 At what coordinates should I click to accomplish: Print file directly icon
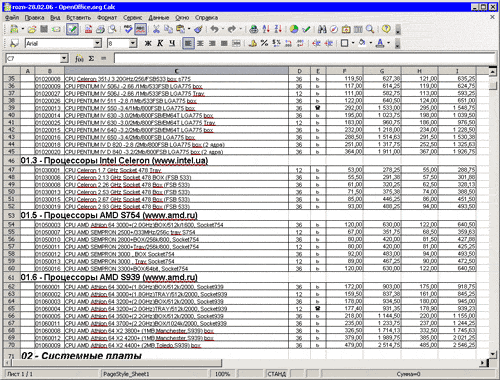coord(100,29)
